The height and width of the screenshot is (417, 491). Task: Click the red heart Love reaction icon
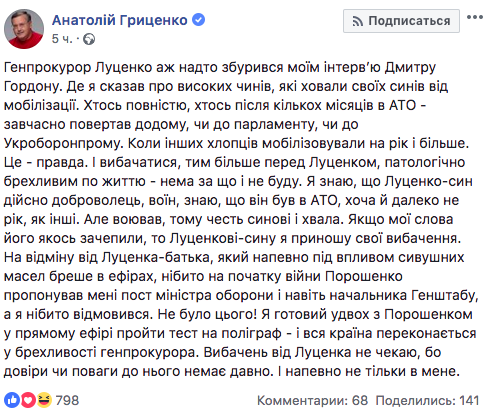coord(28,400)
